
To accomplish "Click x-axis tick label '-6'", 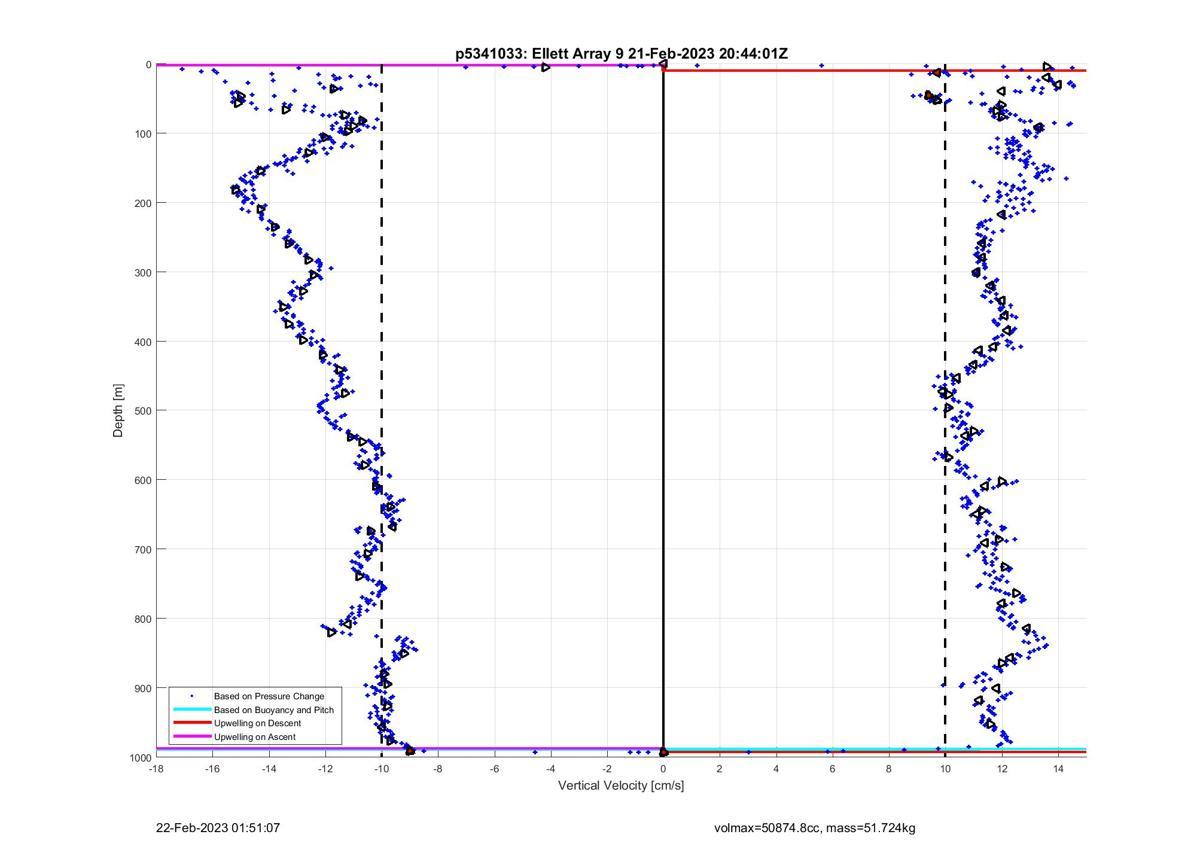I will (x=494, y=769).
